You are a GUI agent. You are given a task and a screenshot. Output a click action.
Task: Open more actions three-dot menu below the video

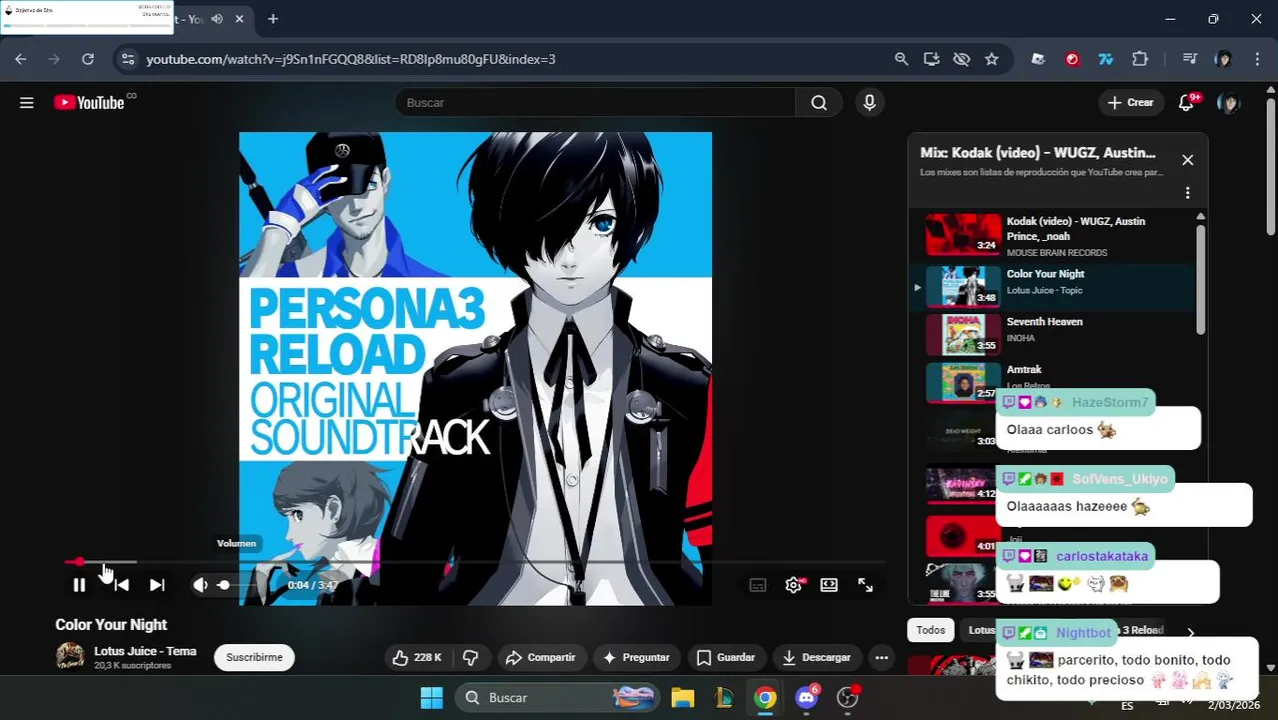pos(881,657)
